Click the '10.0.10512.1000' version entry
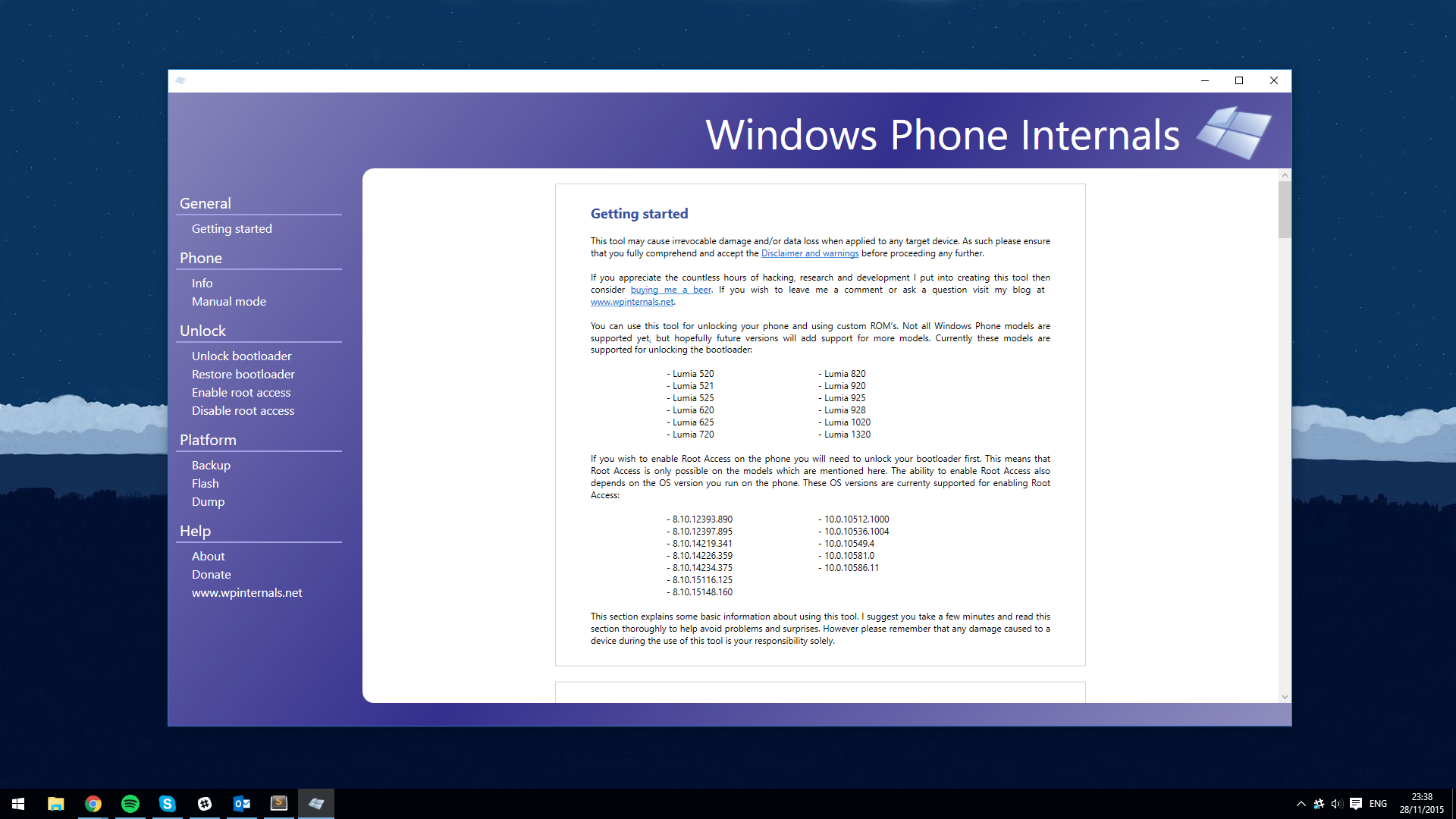Viewport: 1456px width, 819px height. pos(854,519)
